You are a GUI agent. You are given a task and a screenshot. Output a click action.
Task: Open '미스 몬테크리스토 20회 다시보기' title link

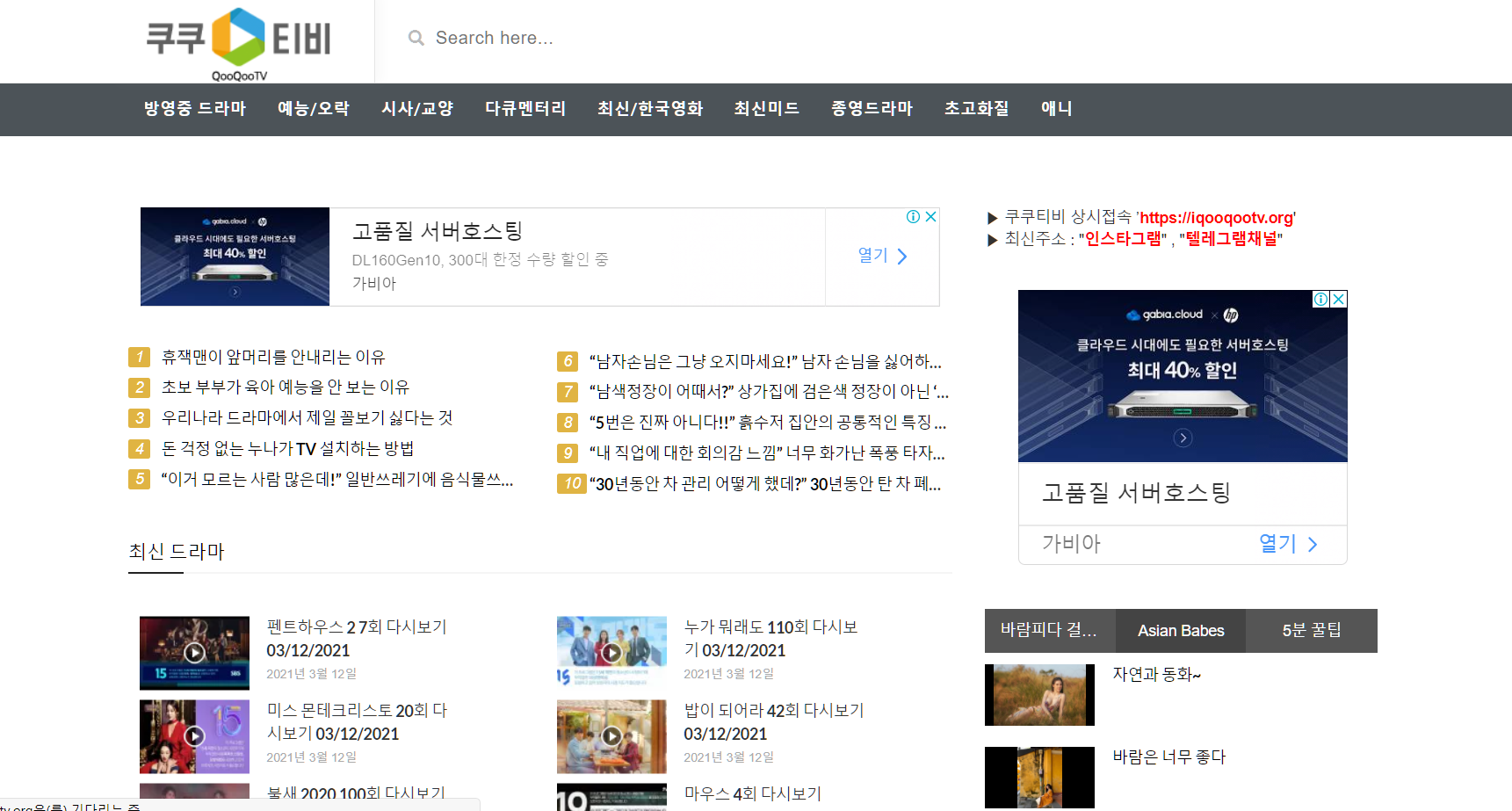[x=357, y=722]
